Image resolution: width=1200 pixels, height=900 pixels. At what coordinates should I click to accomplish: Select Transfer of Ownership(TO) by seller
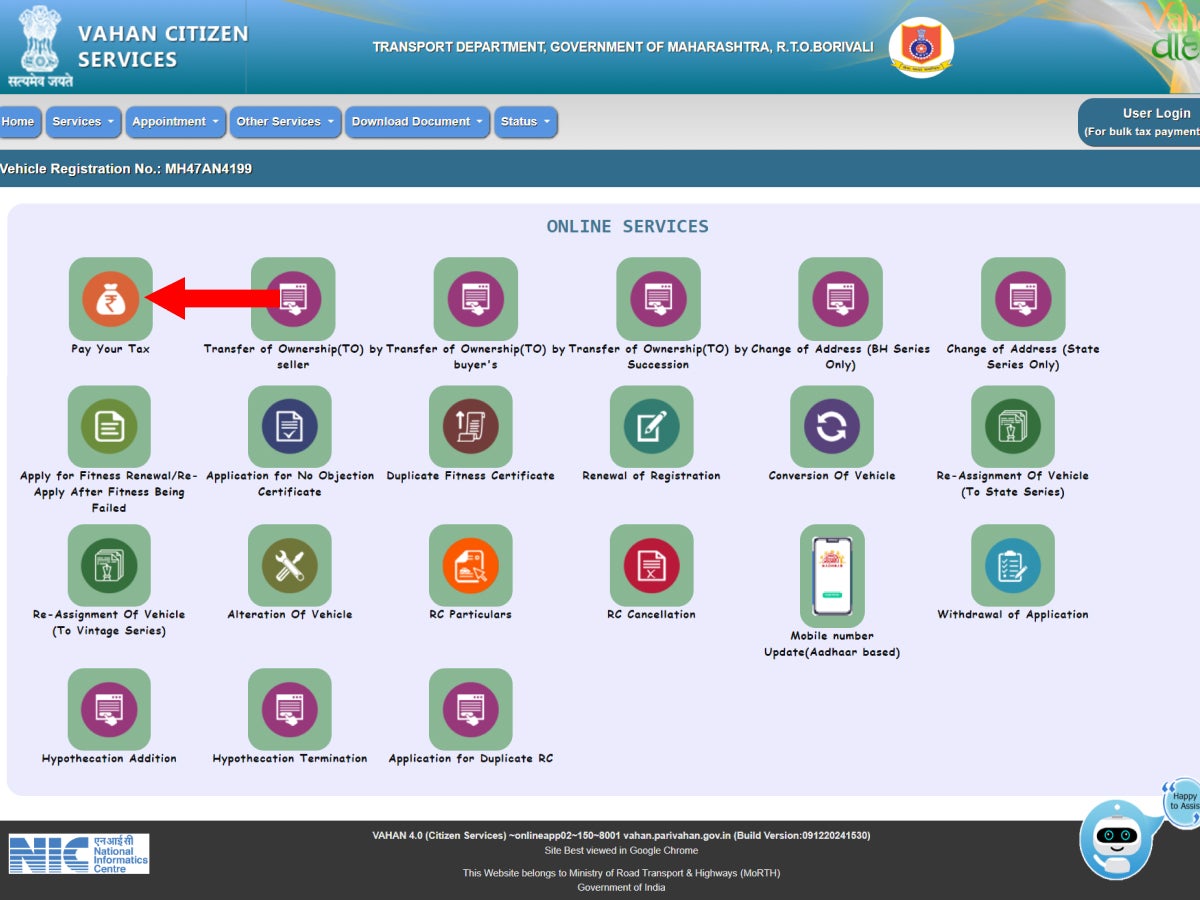pyautogui.click(x=290, y=300)
